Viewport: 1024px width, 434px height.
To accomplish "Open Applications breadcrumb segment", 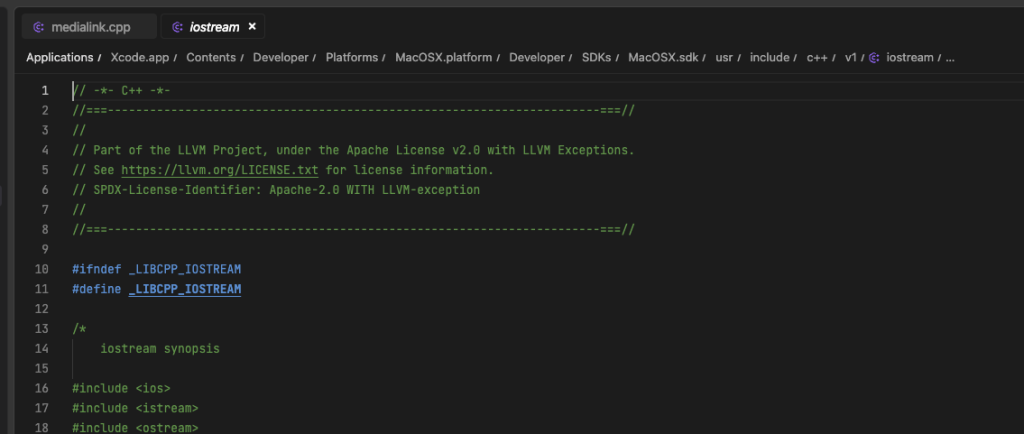I will [x=59, y=57].
